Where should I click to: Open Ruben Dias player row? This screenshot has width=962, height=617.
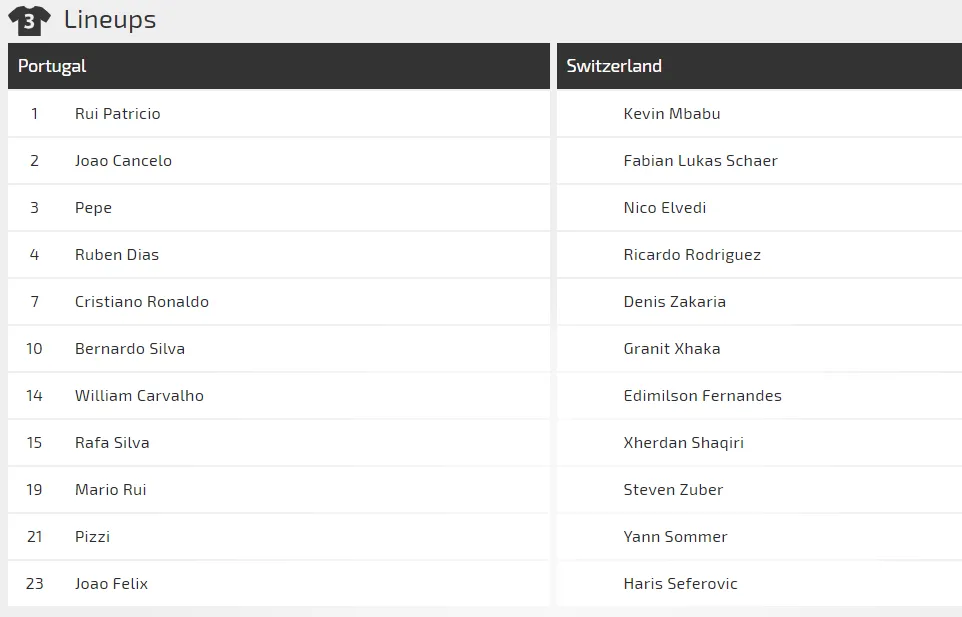tap(116, 255)
